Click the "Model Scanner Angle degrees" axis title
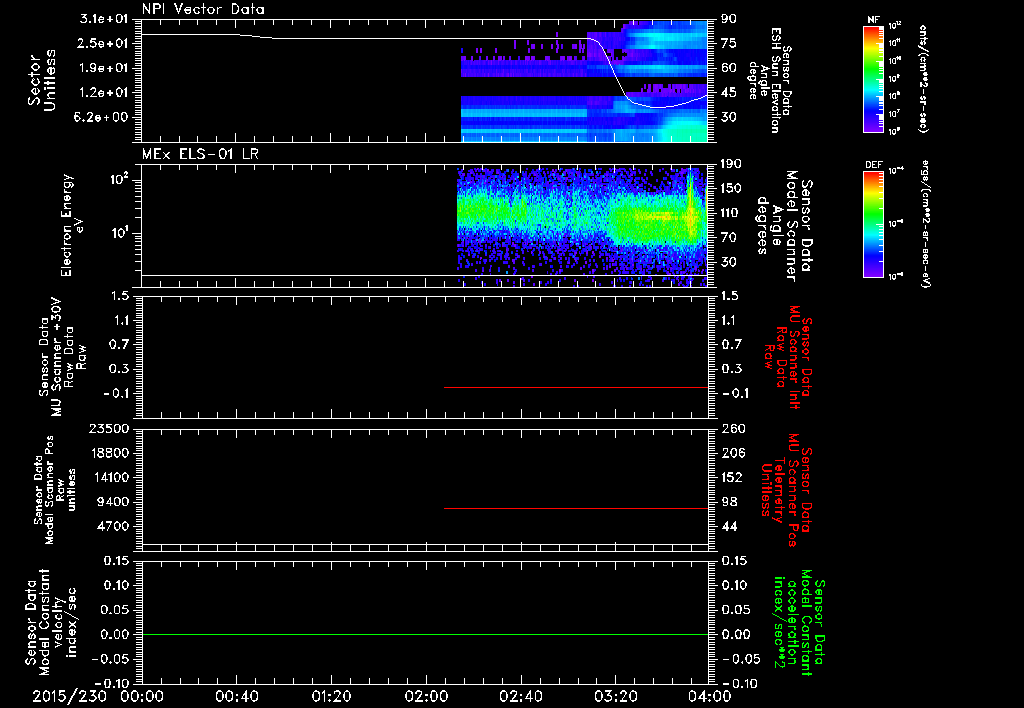 pyautogui.click(x=784, y=226)
